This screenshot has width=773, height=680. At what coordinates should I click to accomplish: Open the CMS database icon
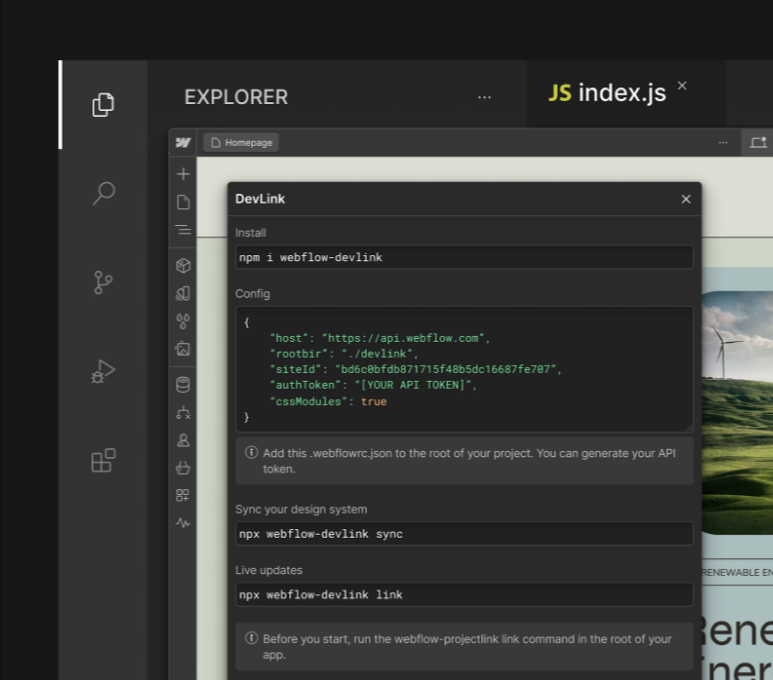(183, 385)
